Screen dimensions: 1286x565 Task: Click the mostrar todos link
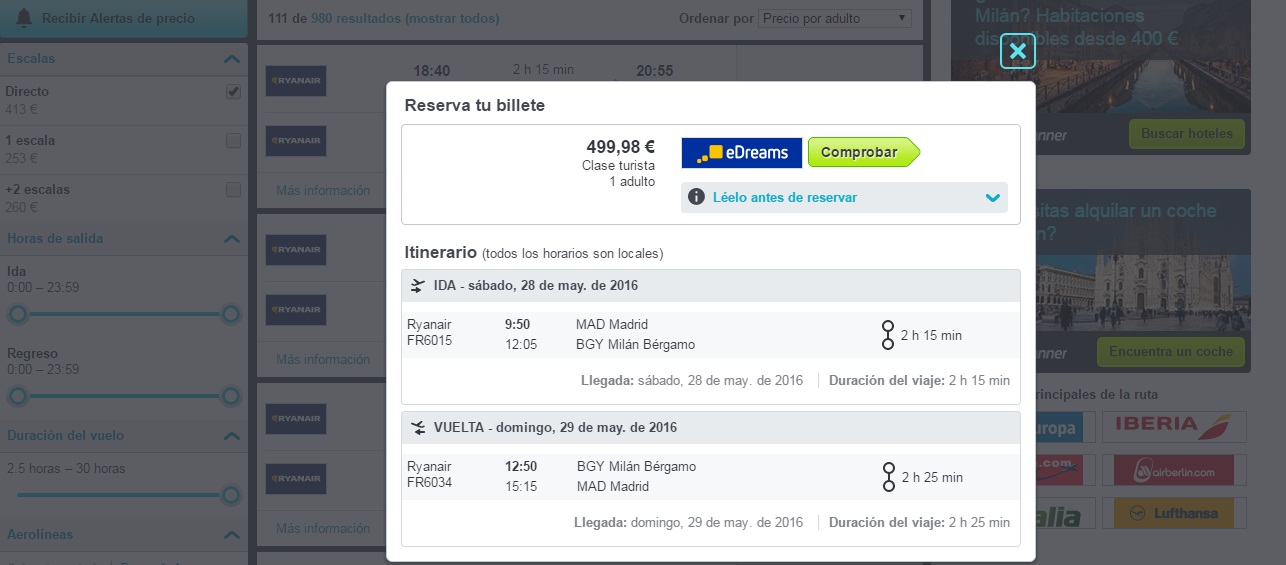[x=455, y=19]
